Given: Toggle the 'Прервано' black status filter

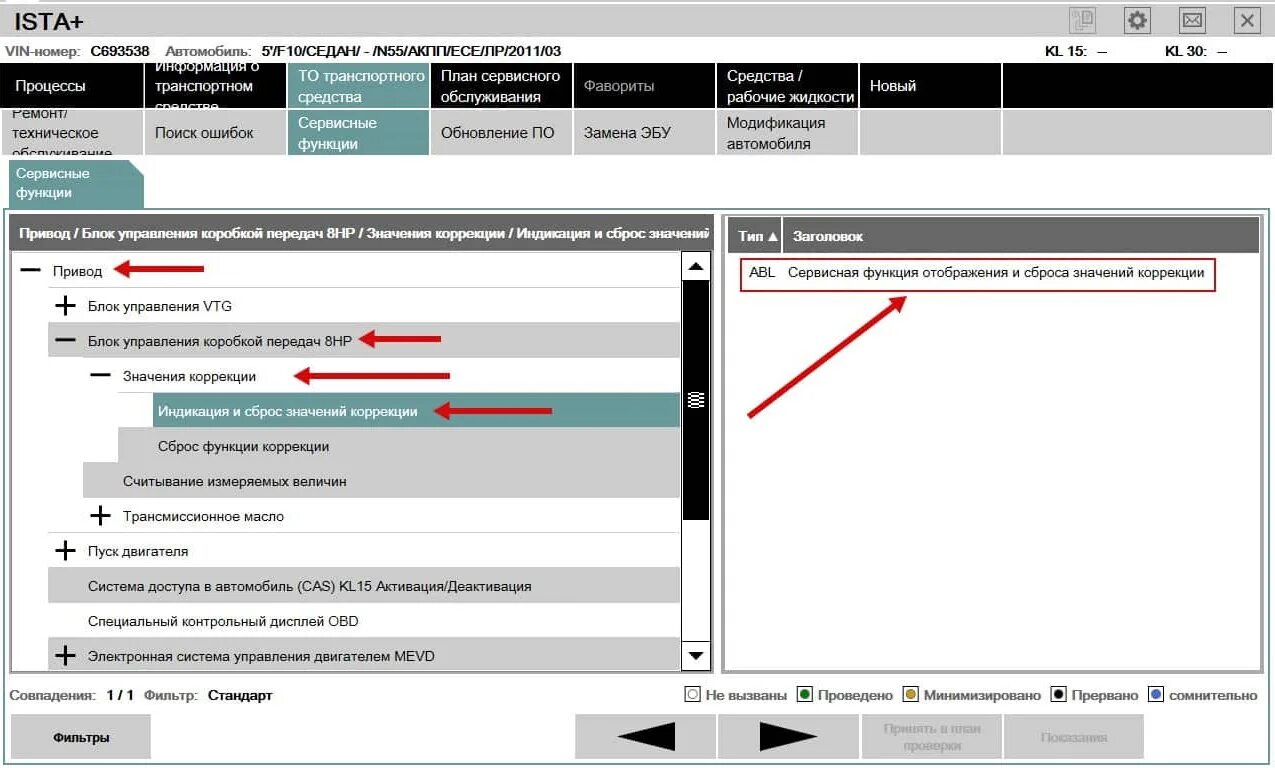Looking at the screenshot, I should pos(1058,695).
